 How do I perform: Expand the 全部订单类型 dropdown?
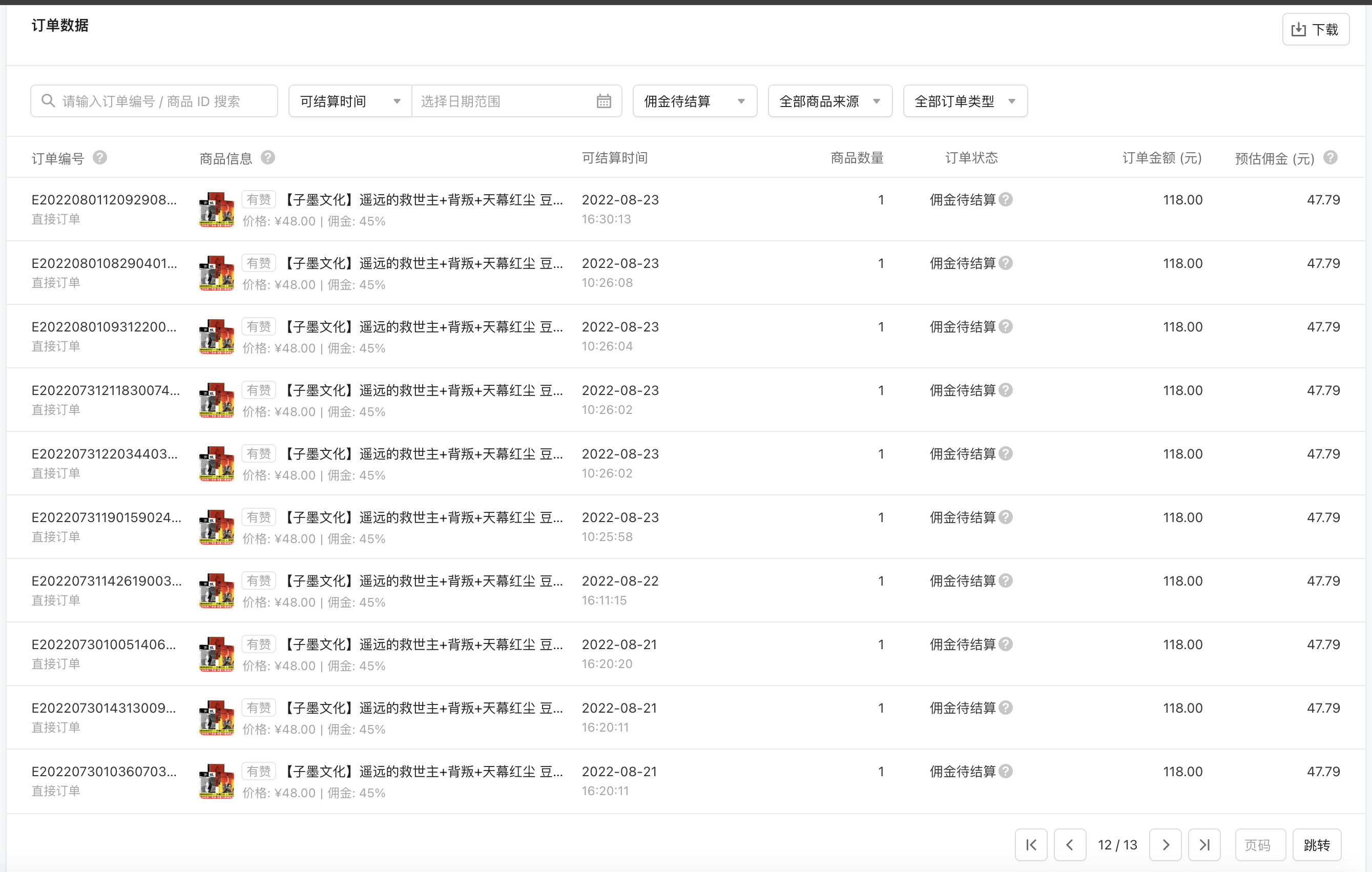[965, 101]
